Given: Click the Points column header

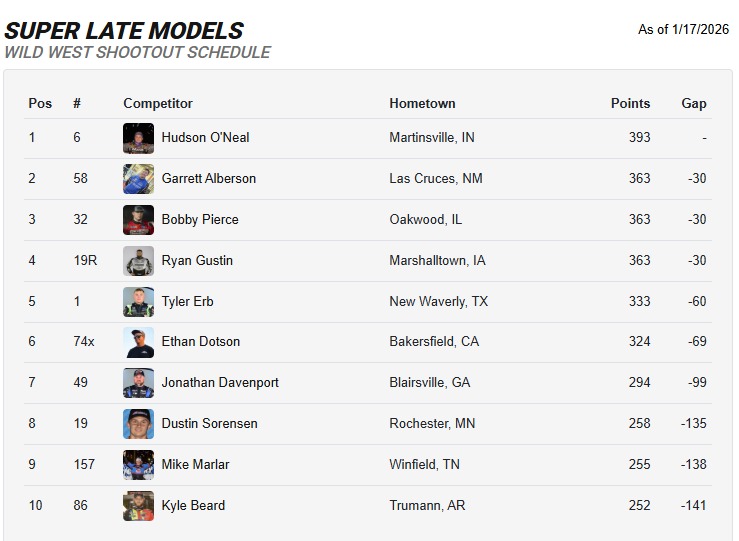Looking at the screenshot, I should [630, 104].
